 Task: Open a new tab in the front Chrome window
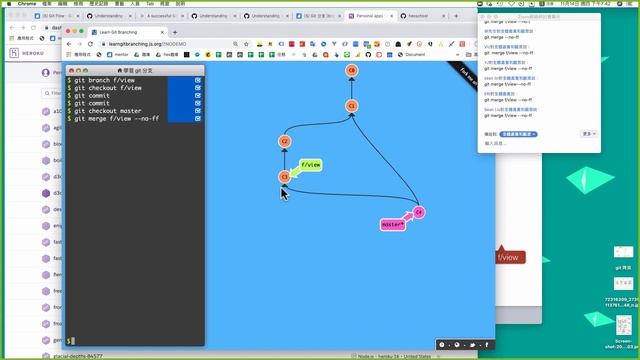[175, 32]
